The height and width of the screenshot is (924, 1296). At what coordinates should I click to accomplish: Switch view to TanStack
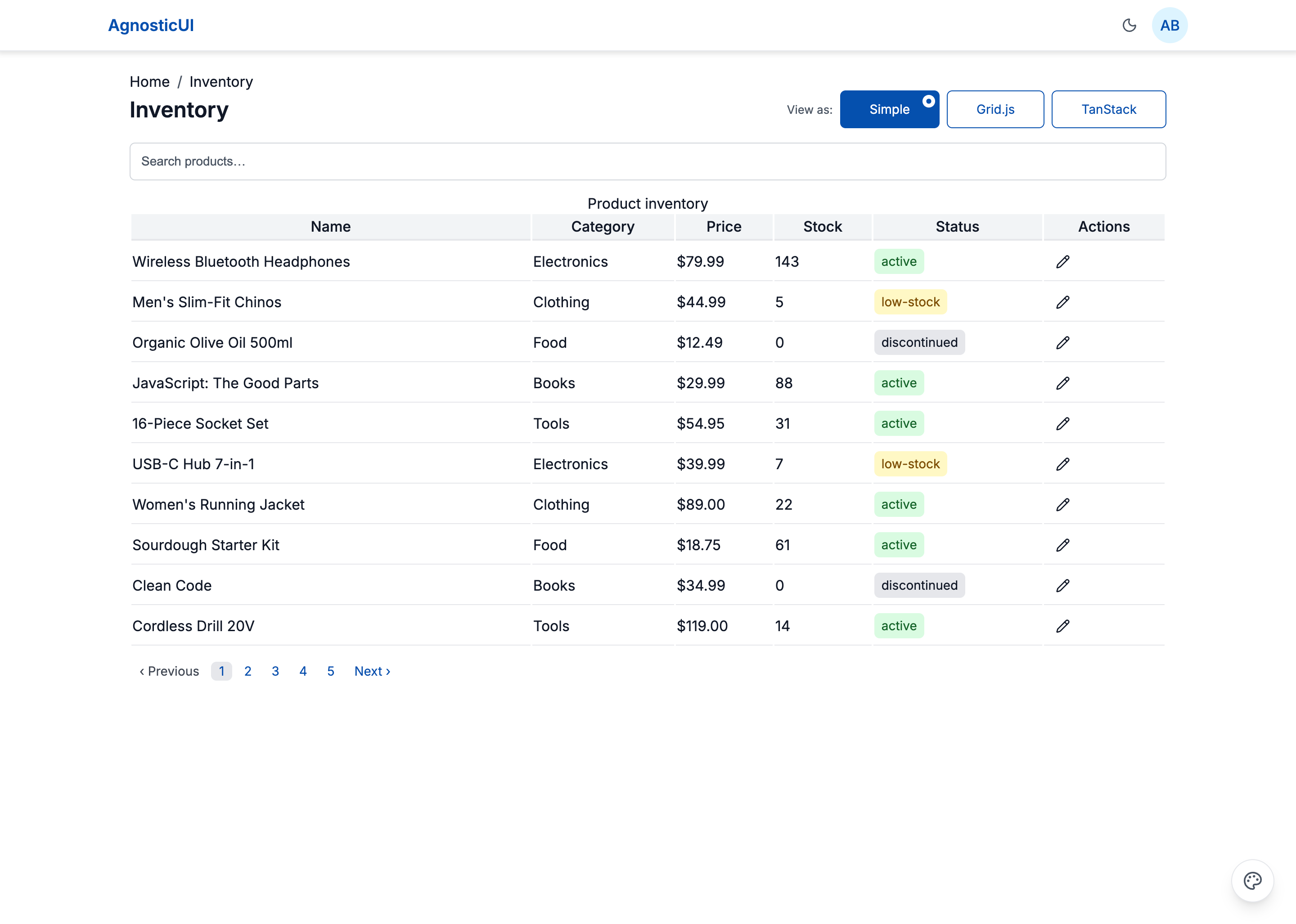1107,109
